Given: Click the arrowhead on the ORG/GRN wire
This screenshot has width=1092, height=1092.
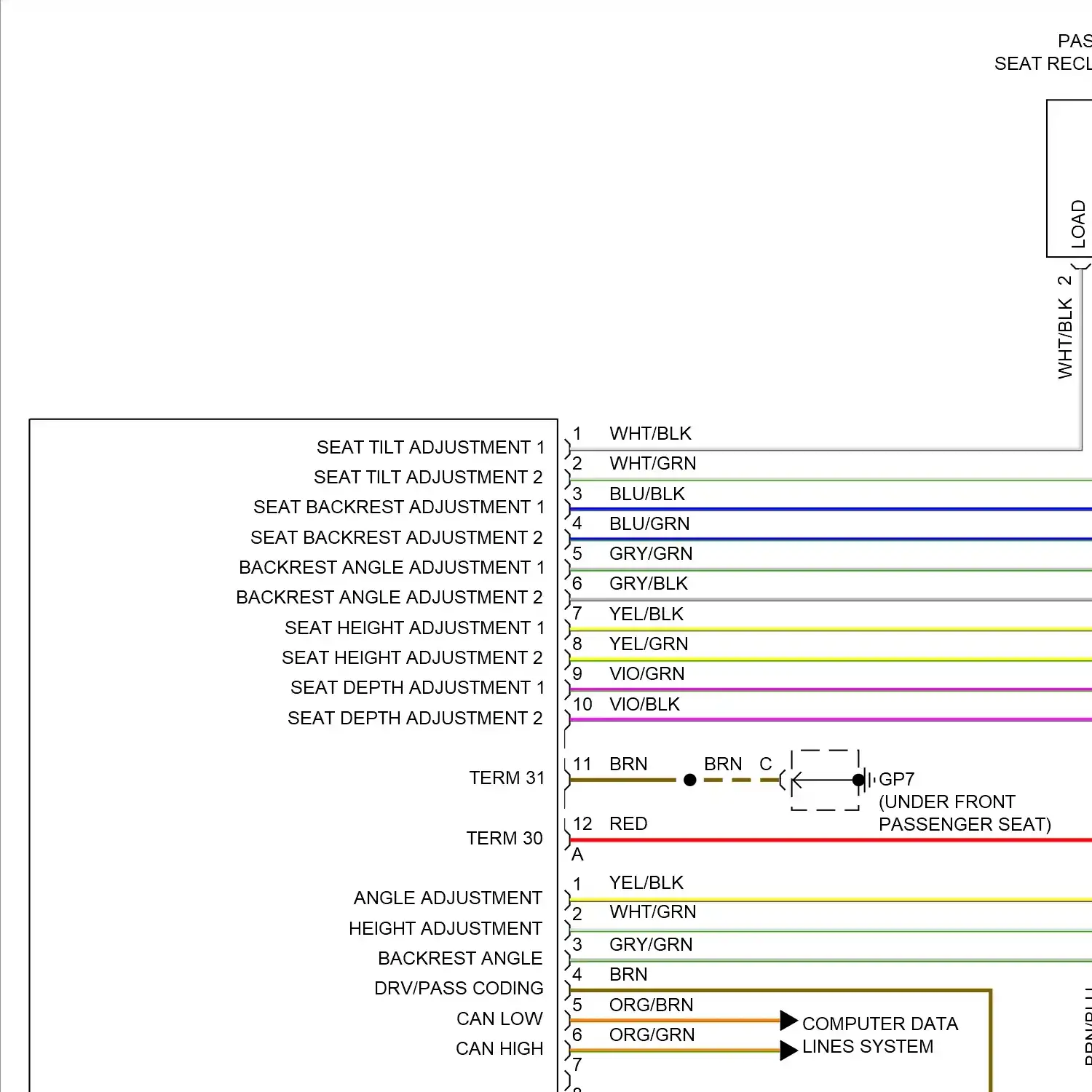Looking at the screenshot, I should coord(789,1050).
